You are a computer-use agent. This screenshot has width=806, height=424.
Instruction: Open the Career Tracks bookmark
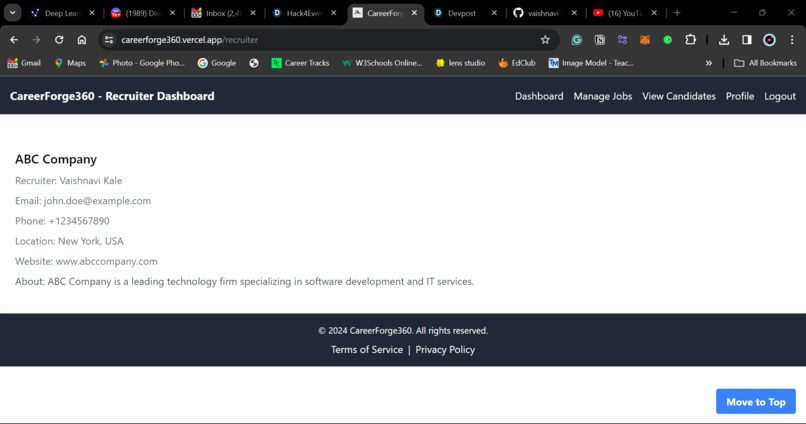300,63
